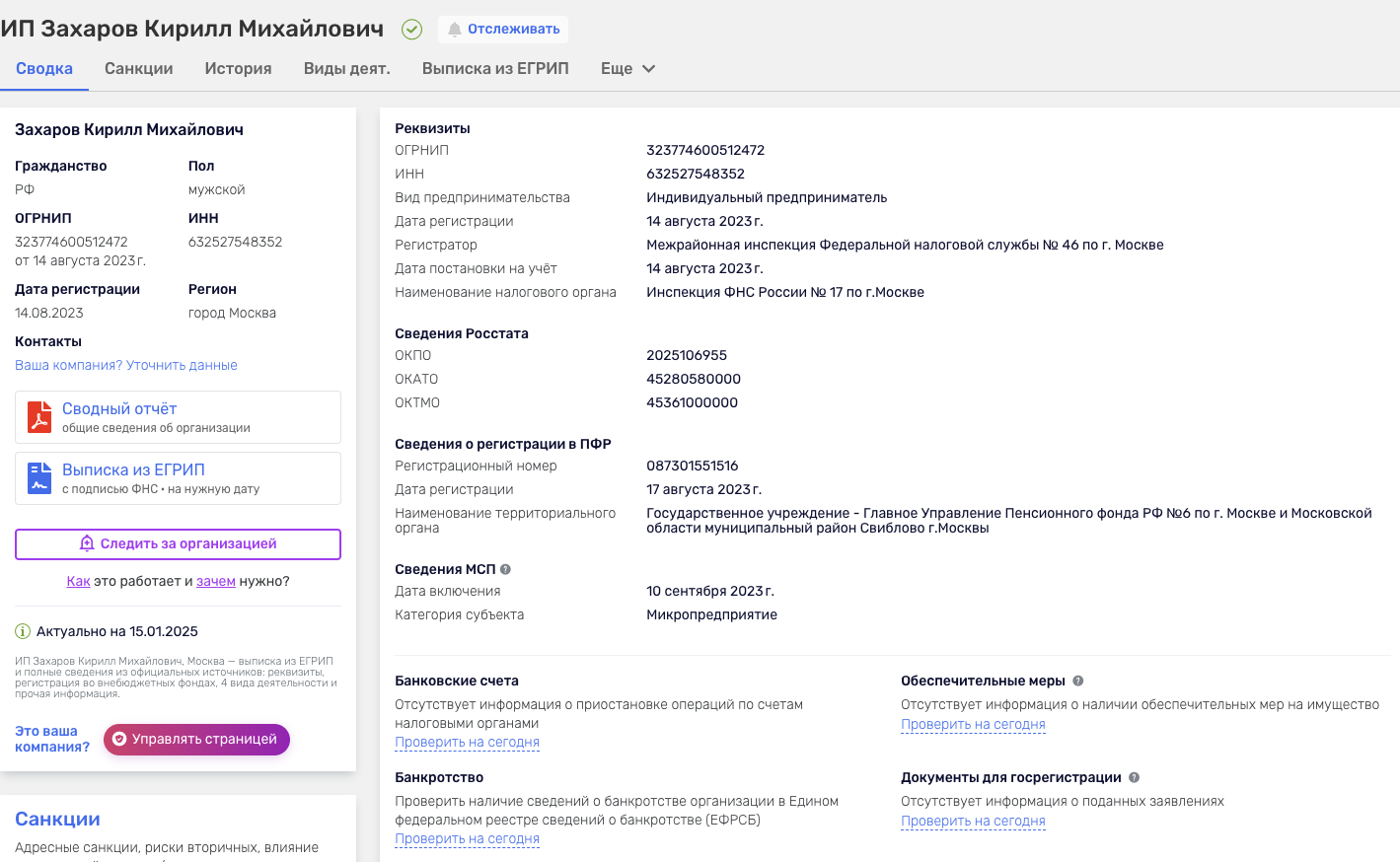Click Проверить на сегодня under Банковские счета
Screen dimensions: 1400x862
468,742
